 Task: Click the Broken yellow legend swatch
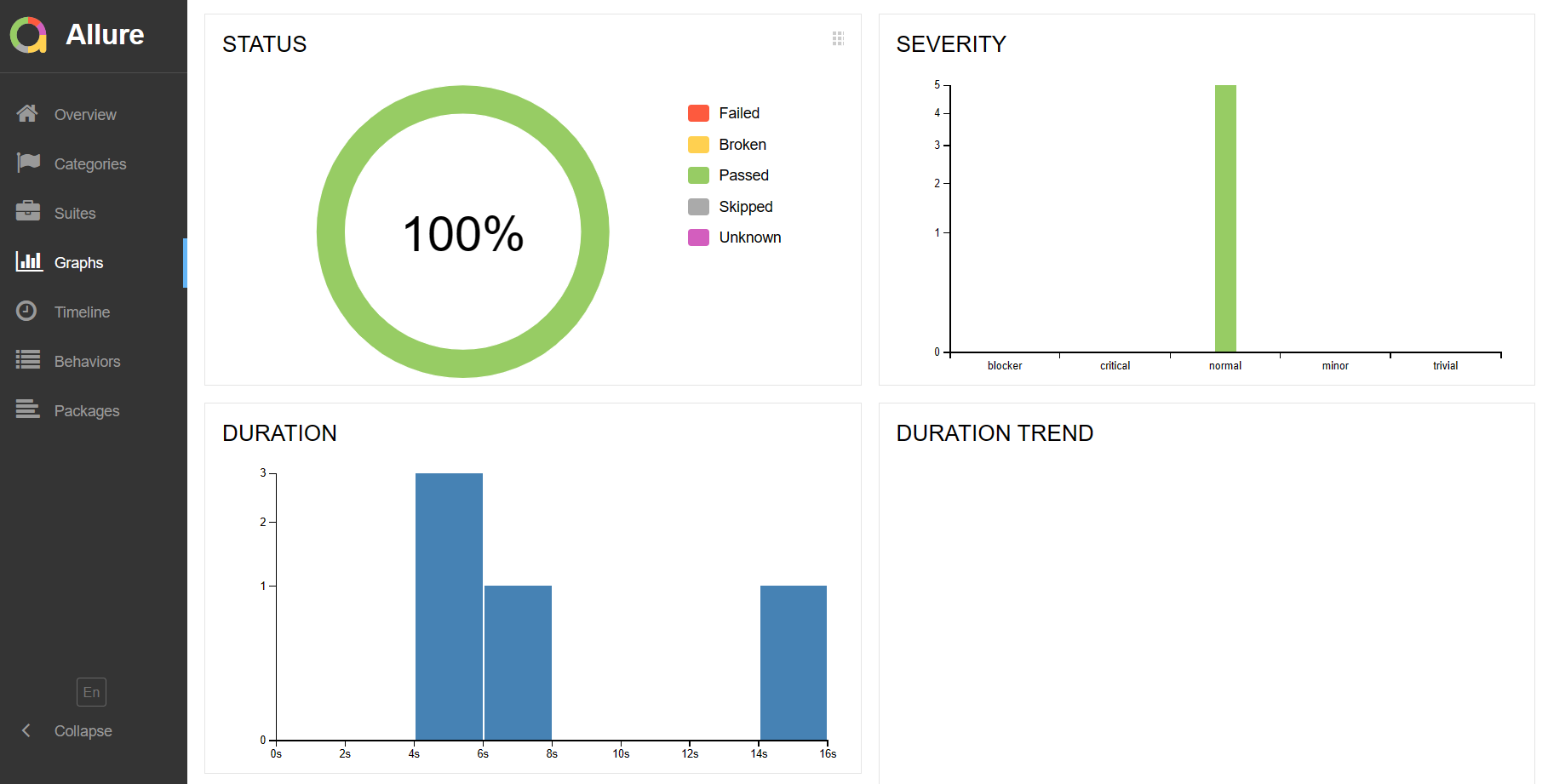click(x=698, y=145)
